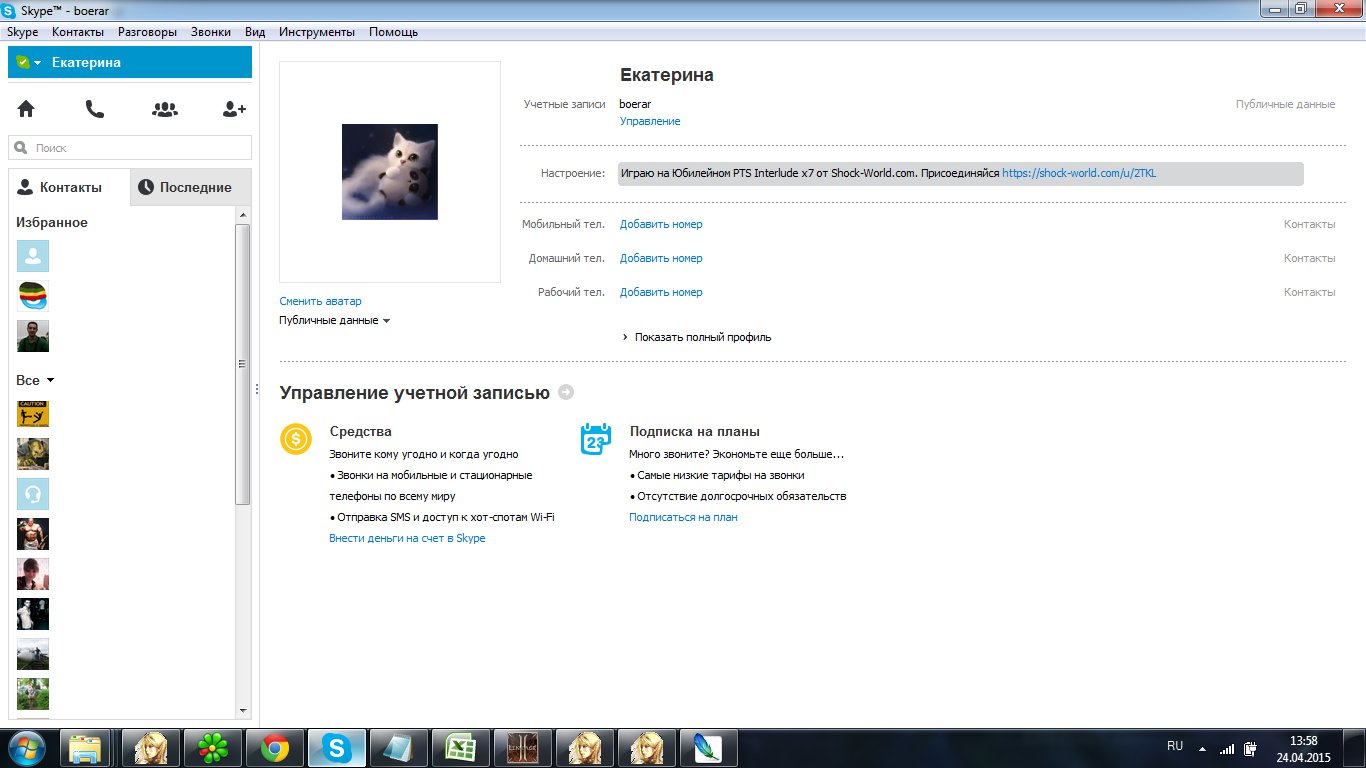Open Контакты visibility for home phone
Screen dimensions: 1366x768
coord(1309,258)
